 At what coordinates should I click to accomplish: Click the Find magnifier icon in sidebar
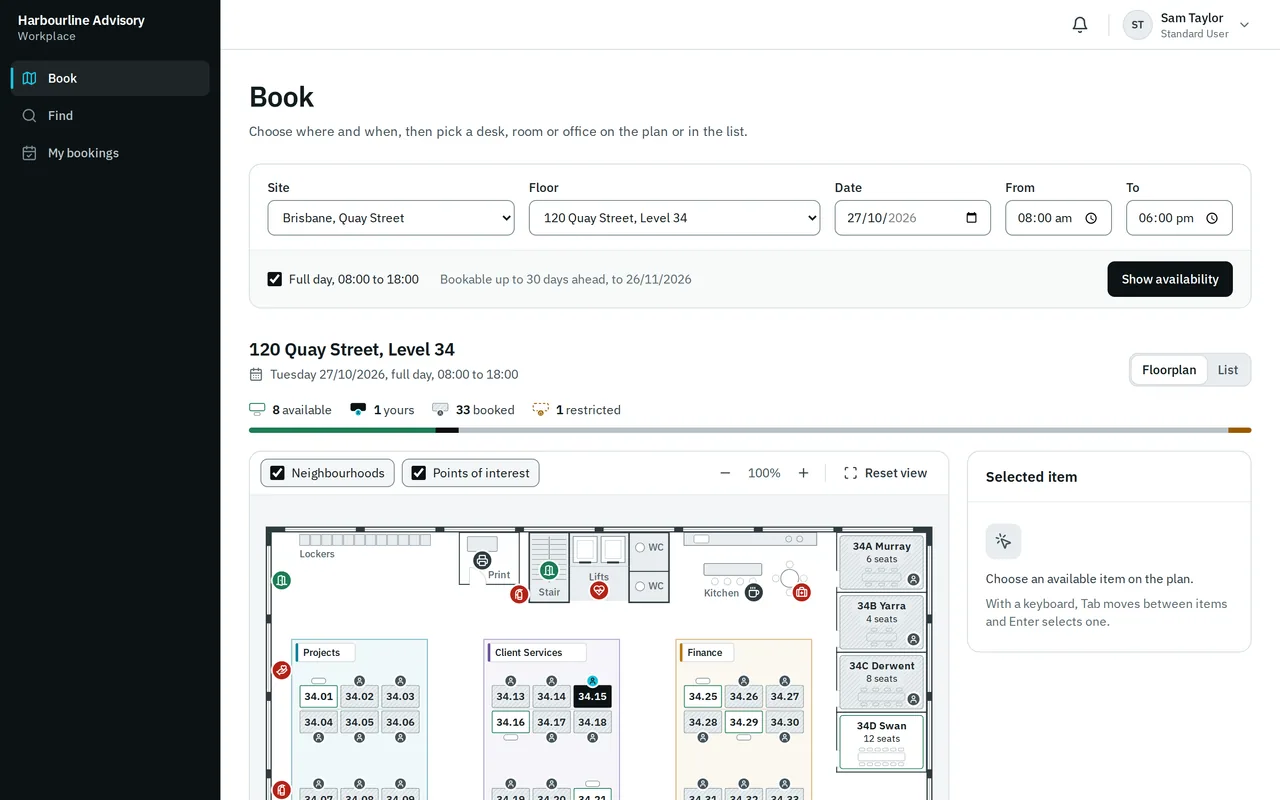[x=30, y=116]
